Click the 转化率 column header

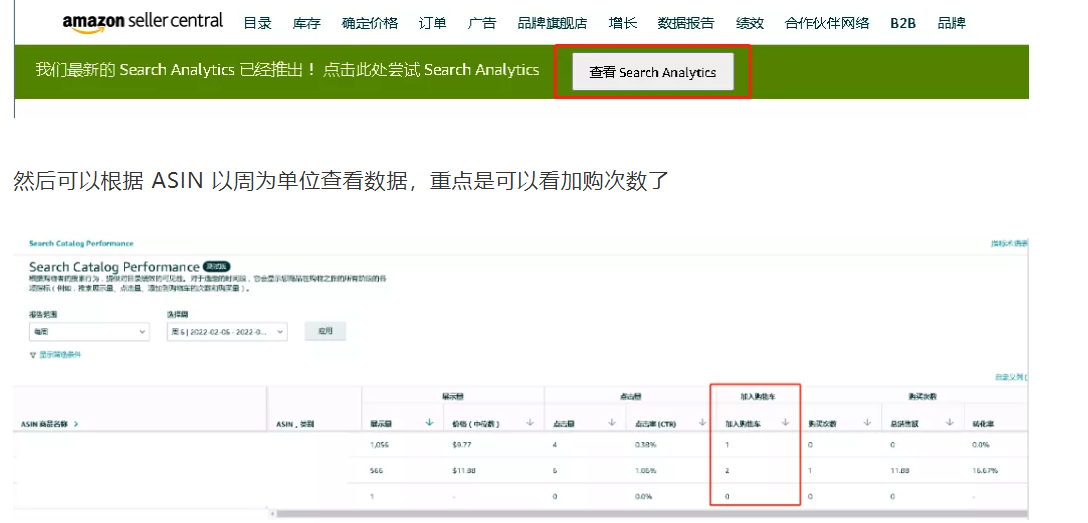983,423
